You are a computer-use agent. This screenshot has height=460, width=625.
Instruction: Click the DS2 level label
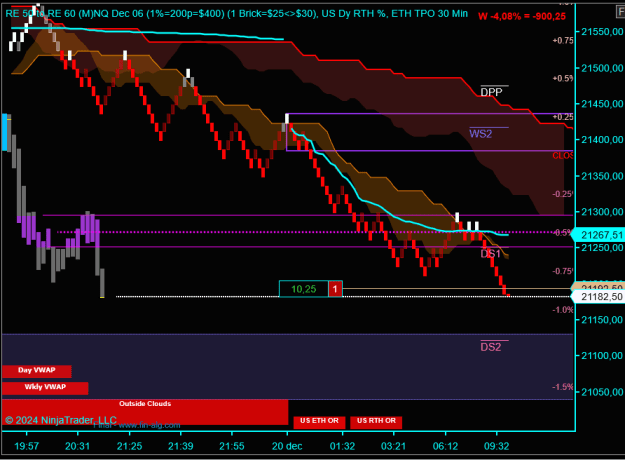[x=491, y=347]
